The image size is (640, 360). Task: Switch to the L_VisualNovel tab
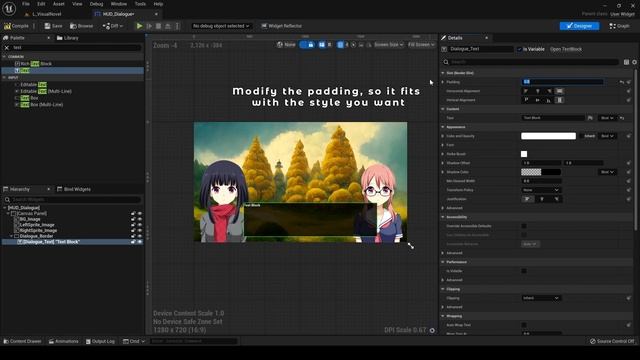[43, 14]
